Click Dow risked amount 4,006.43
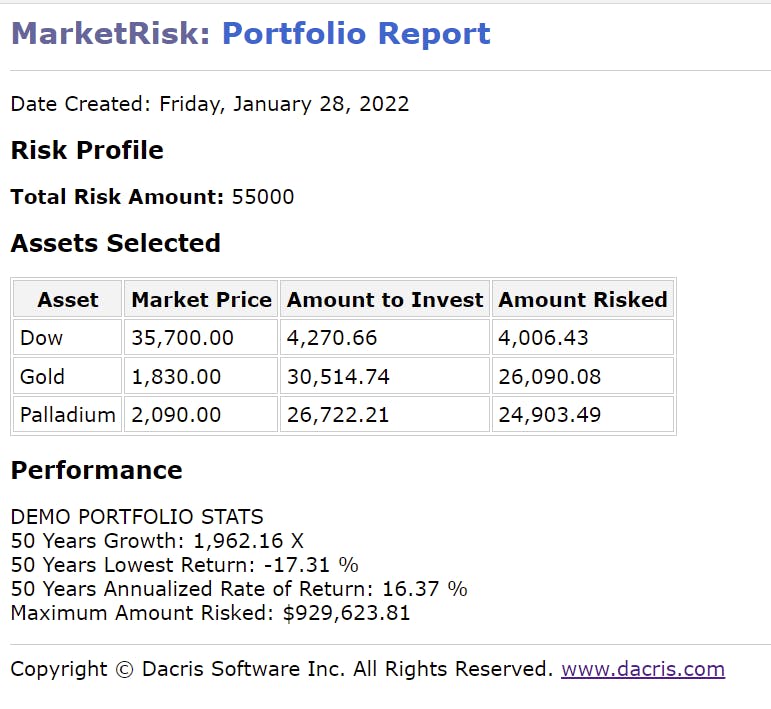 pyautogui.click(x=583, y=338)
